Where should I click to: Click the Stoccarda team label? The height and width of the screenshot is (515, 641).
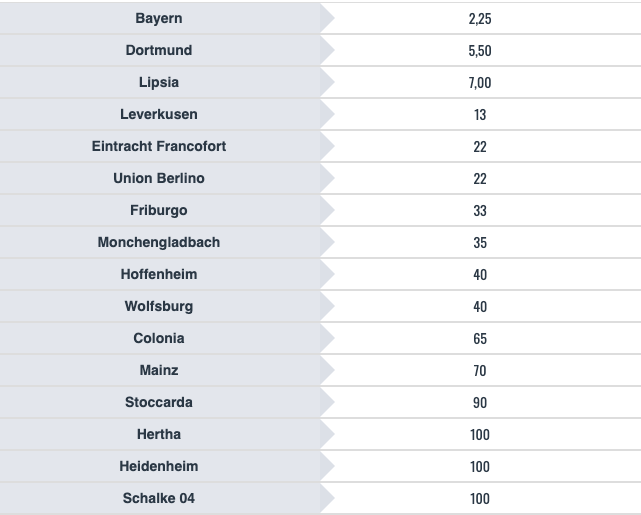[x=159, y=403]
